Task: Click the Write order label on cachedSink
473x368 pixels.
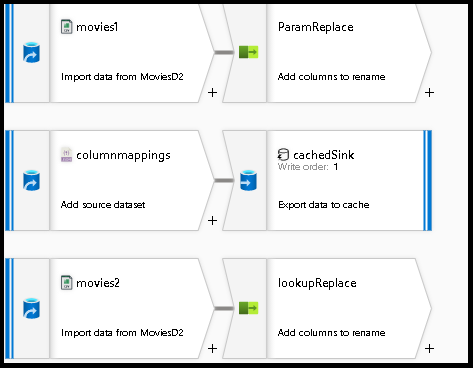Action: point(303,166)
